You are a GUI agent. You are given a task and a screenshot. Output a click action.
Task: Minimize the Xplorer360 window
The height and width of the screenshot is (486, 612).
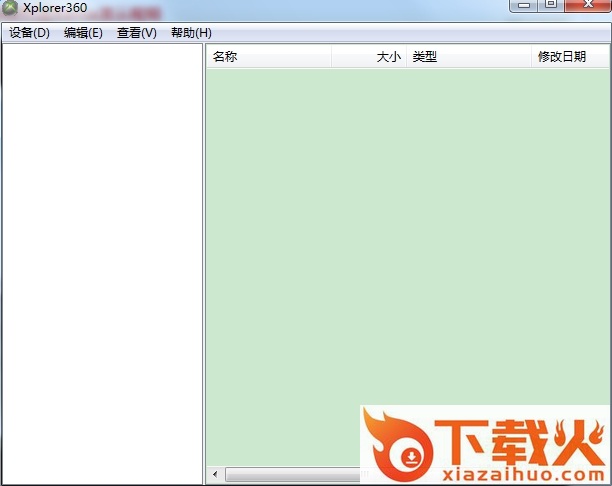point(524,5)
